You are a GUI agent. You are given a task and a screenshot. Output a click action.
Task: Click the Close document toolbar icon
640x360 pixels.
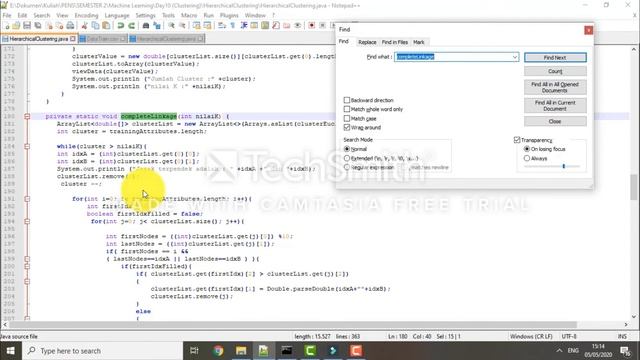49,26
